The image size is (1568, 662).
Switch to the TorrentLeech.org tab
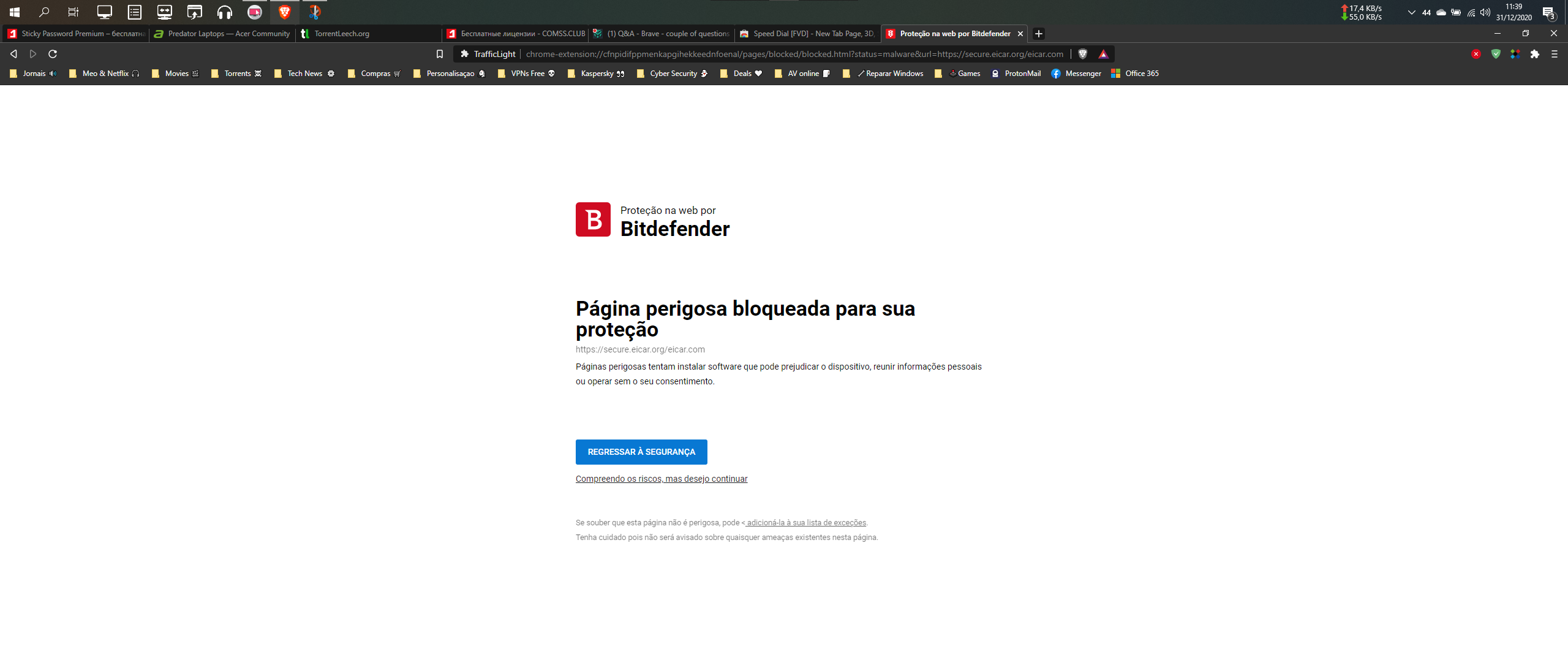(342, 34)
